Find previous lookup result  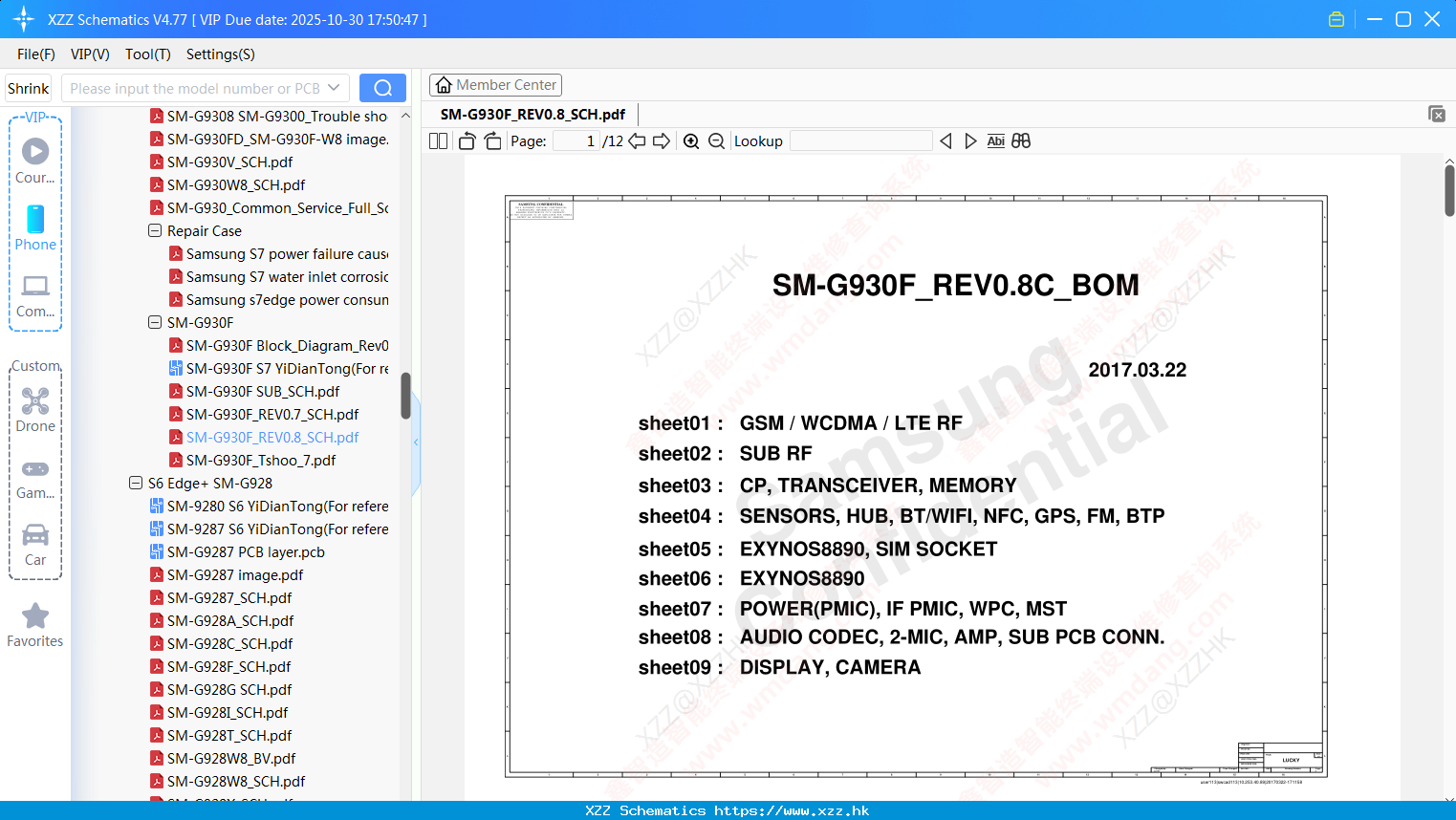coord(945,141)
